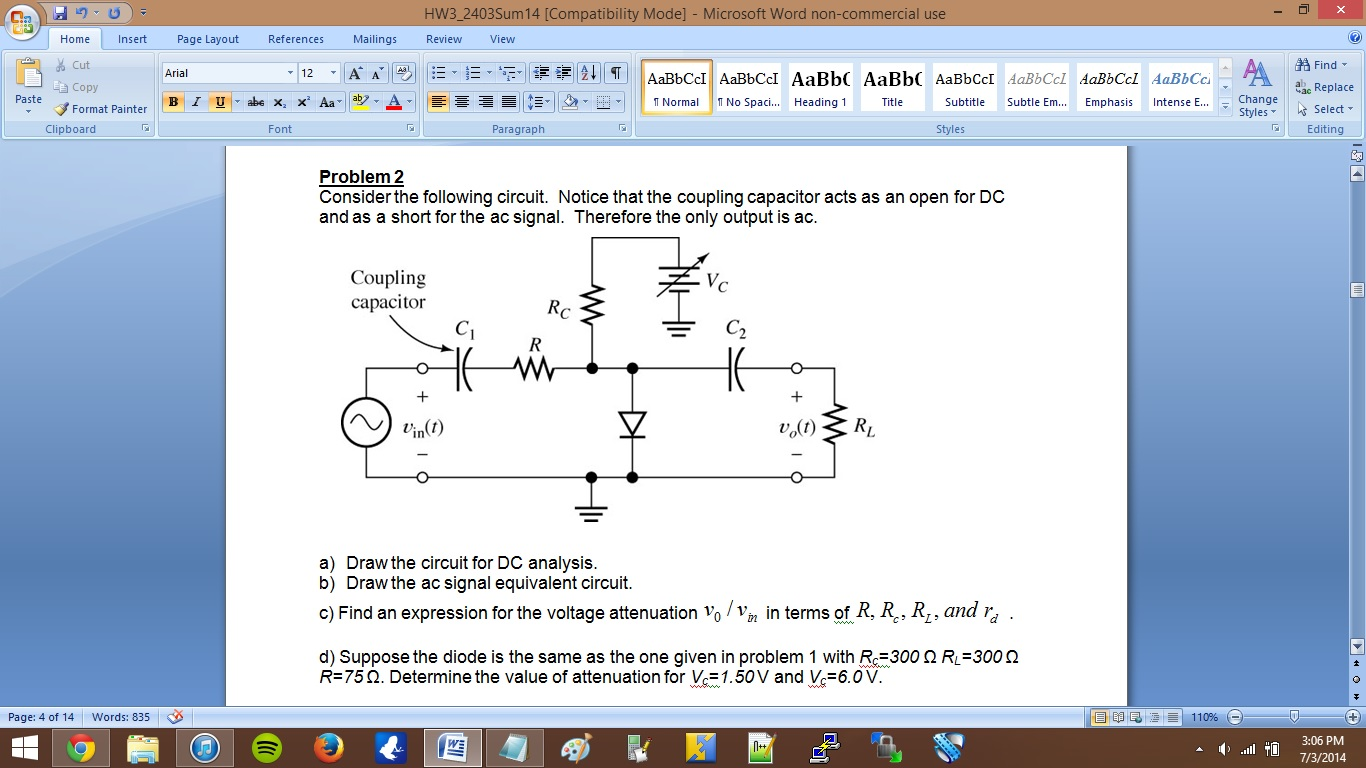Shrink font size with the small A button
The width and height of the screenshot is (1366, 768).
(377, 73)
